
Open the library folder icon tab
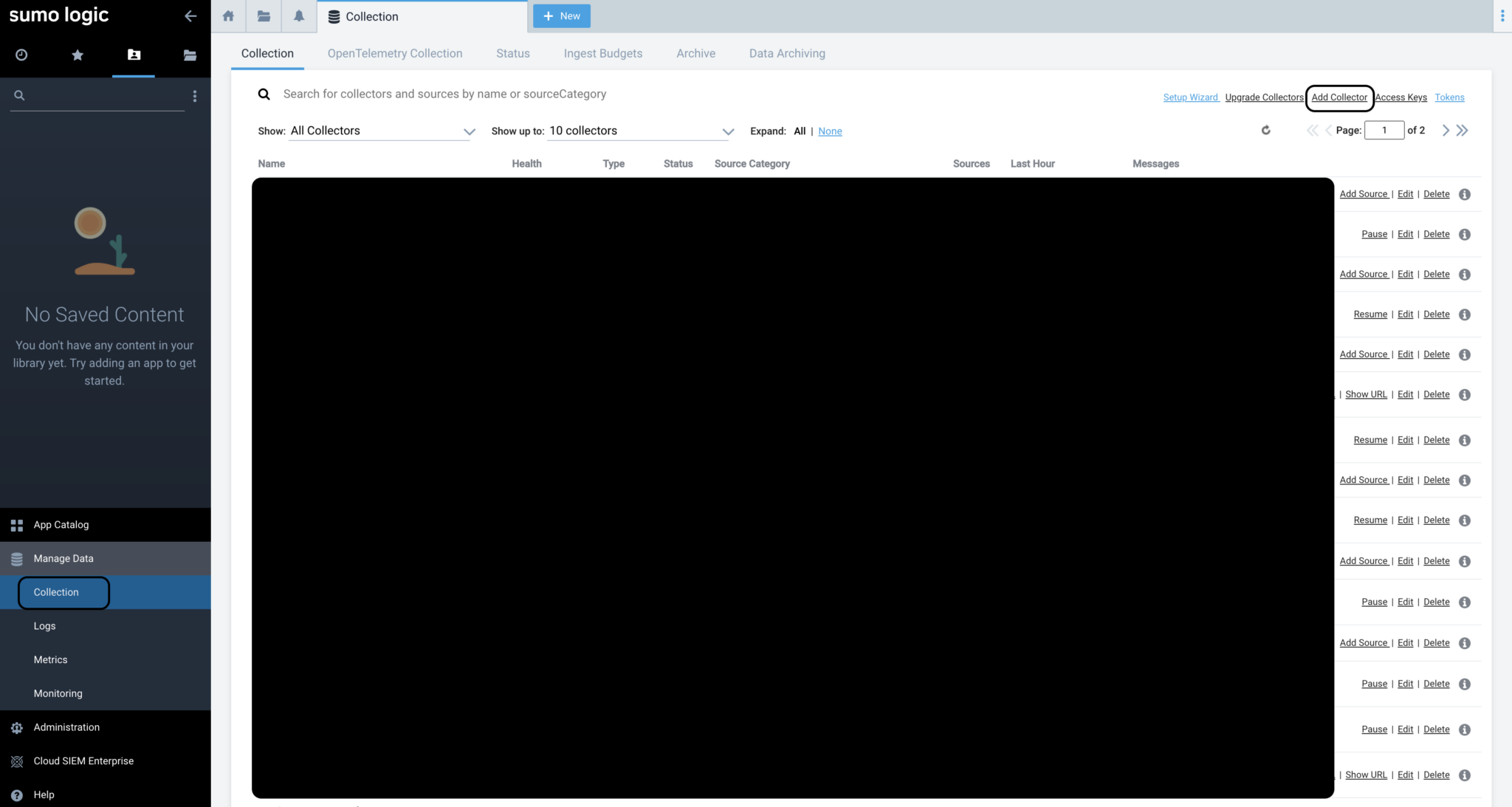click(x=264, y=16)
